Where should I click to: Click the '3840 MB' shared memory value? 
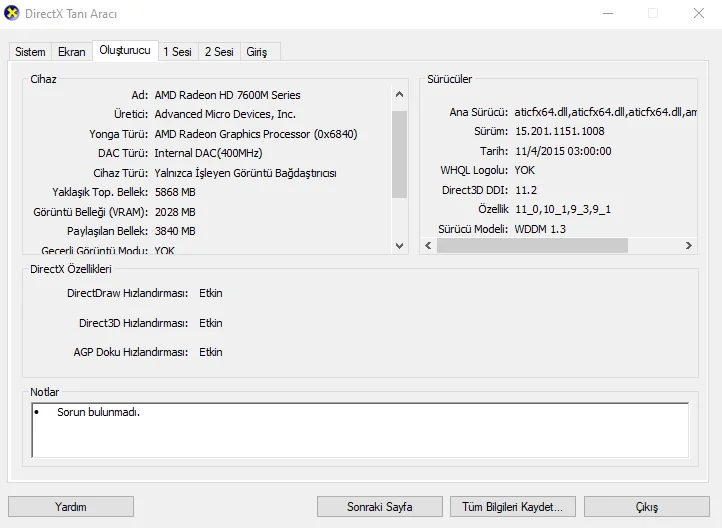[x=175, y=231]
